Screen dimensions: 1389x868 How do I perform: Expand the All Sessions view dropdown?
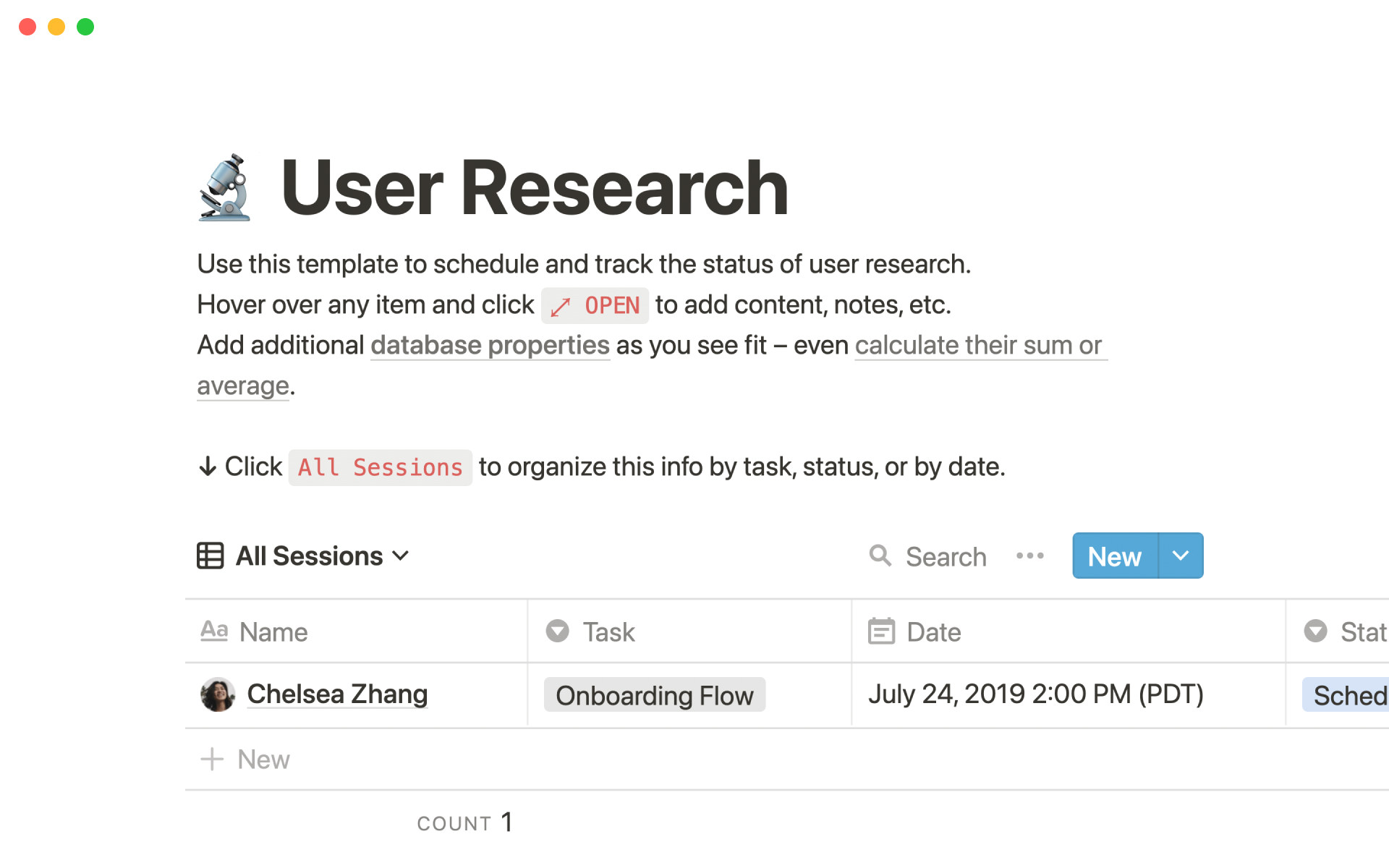tap(400, 556)
